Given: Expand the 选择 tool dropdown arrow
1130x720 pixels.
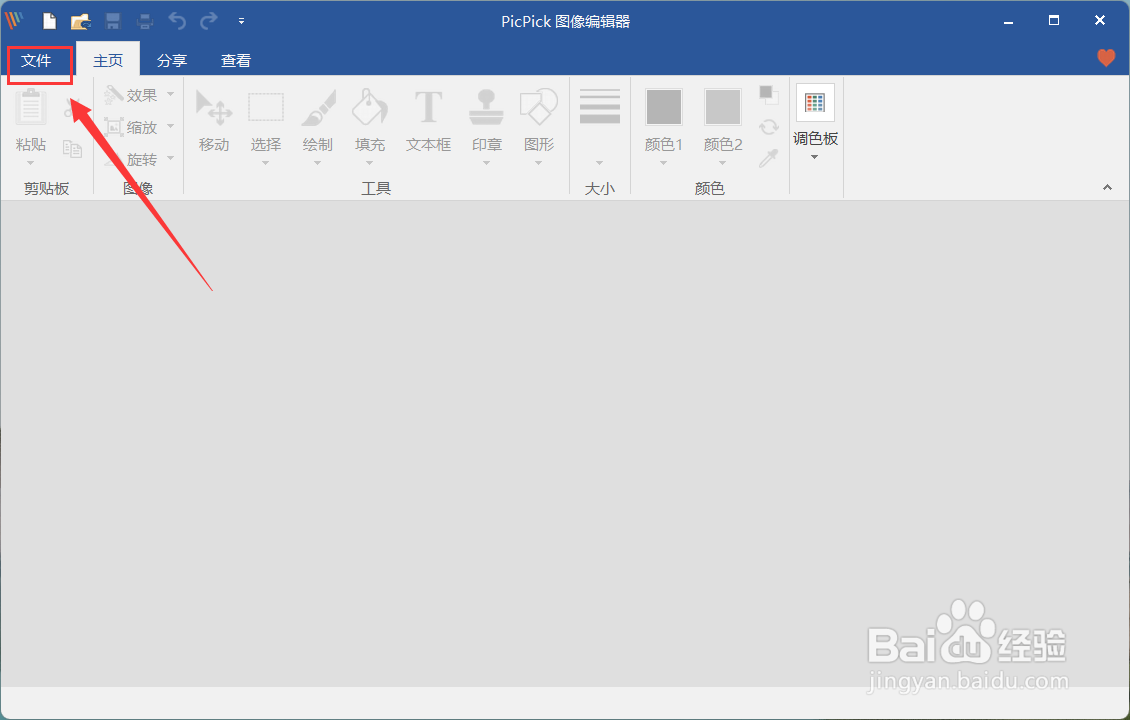Looking at the screenshot, I should pyautogui.click(x=265, y=163).
